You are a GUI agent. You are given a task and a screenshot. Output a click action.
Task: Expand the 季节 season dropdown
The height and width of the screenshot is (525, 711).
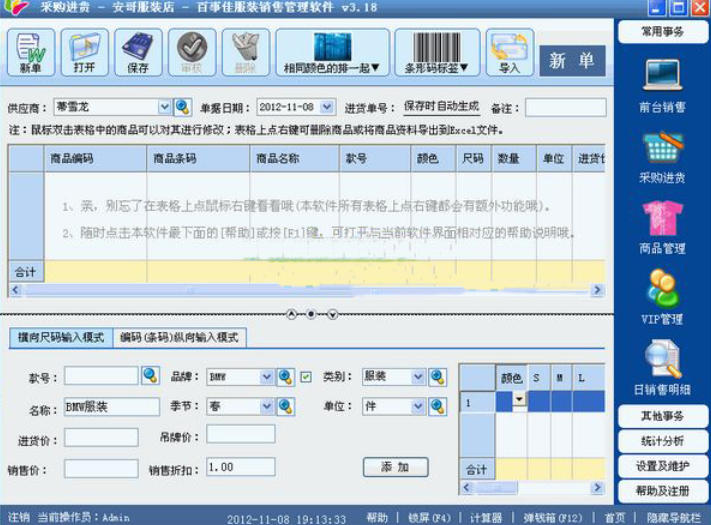(x=267, y=406)
